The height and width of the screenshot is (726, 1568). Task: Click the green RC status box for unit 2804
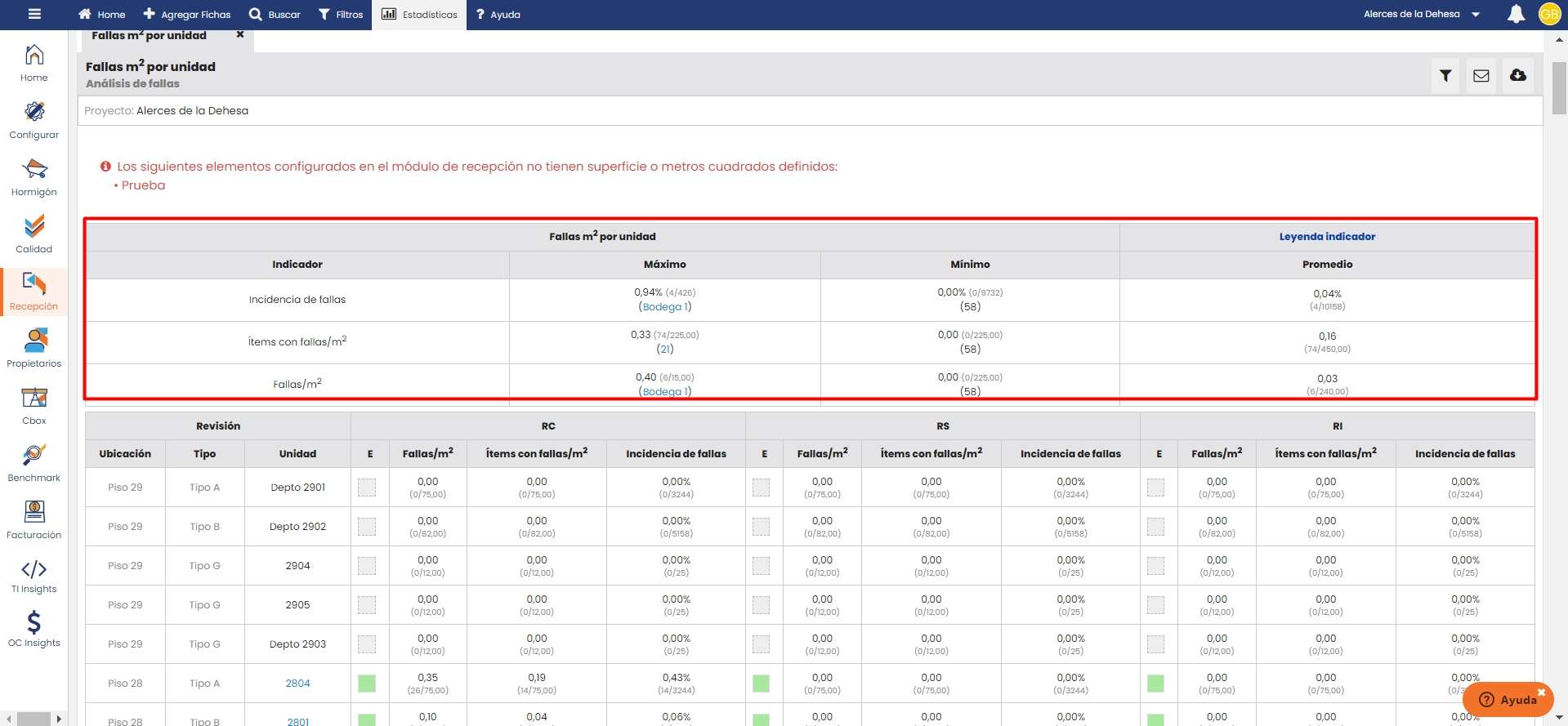(367, 684)
